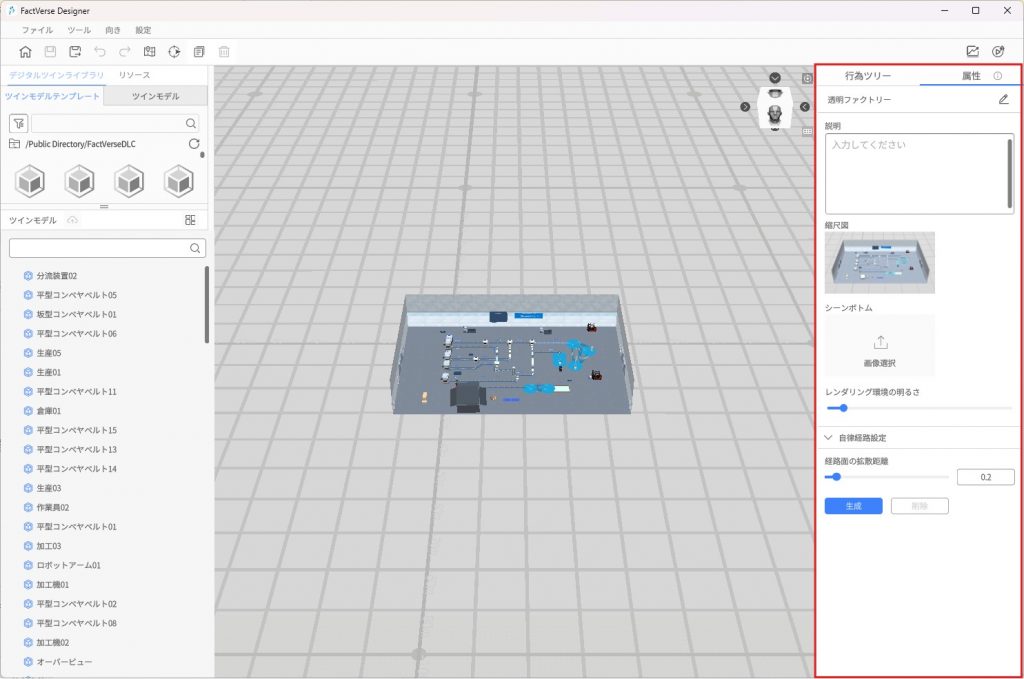Click the pencil icon to rename 透明ファクトリー
Viewport: 1024px width, 679px height.
1003,100
